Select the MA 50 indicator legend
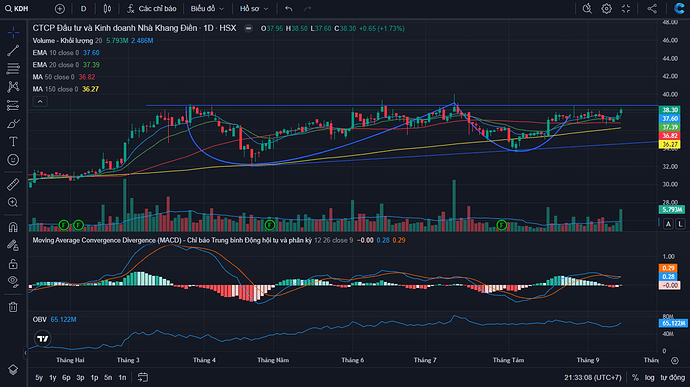Viewport: 690px width, 387px height. pyautogui.click(x=64, y=77)
